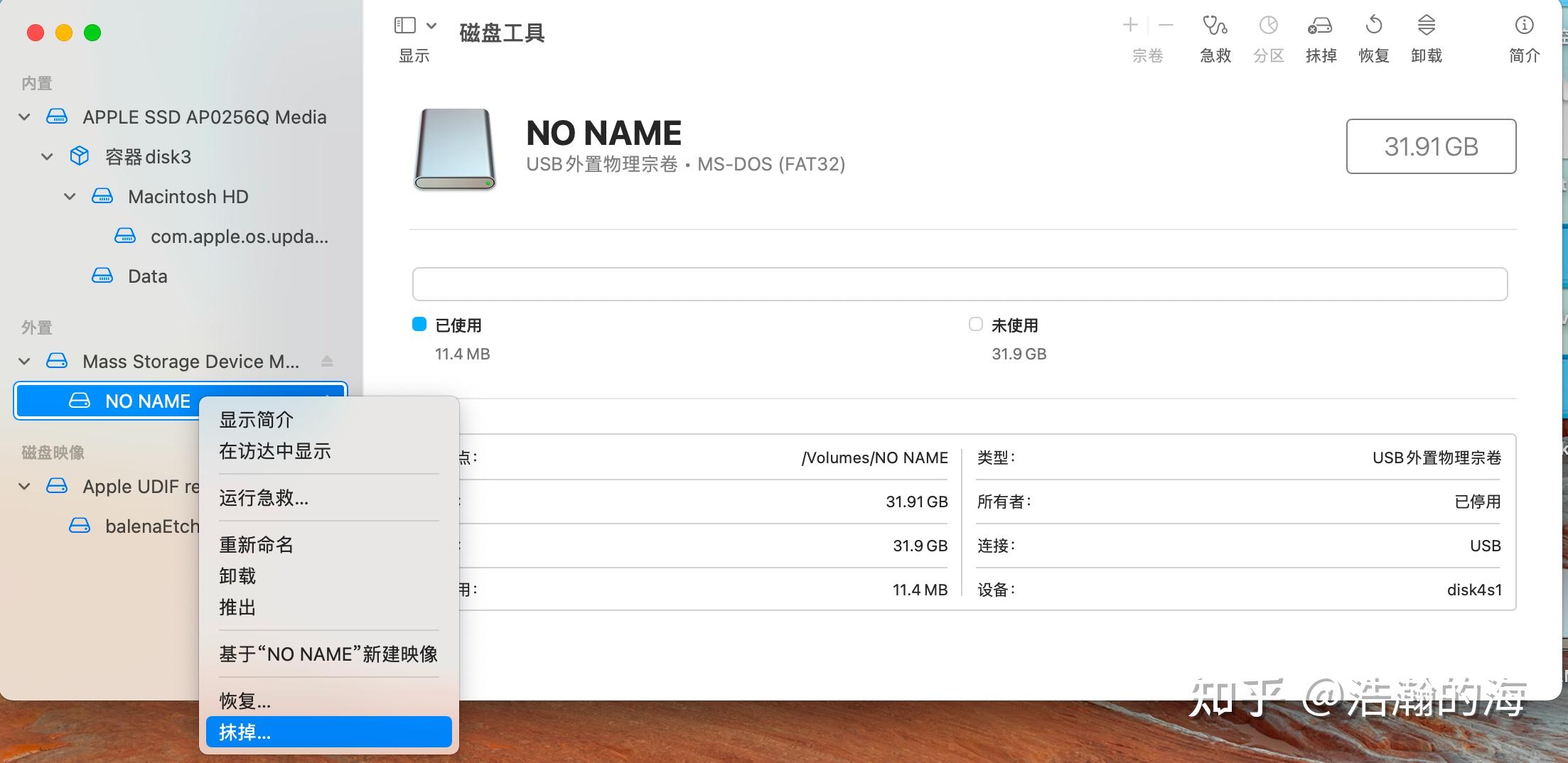This screenshot has width=1568, height=763.
Task: Click the external drive thumbnail icon
Action: (x=454, y=149)
